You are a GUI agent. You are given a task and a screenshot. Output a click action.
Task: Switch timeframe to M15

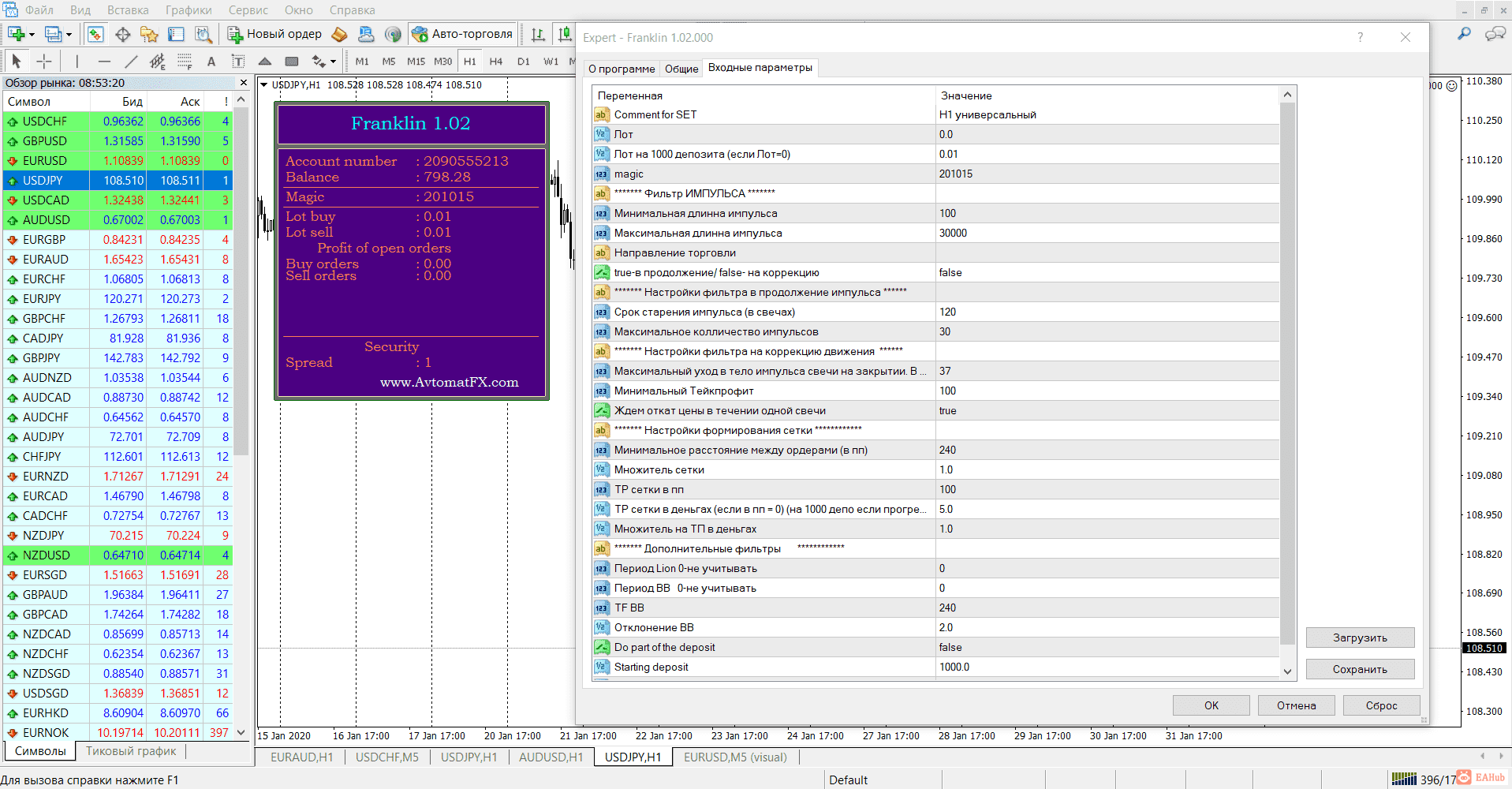coord(416,62)
